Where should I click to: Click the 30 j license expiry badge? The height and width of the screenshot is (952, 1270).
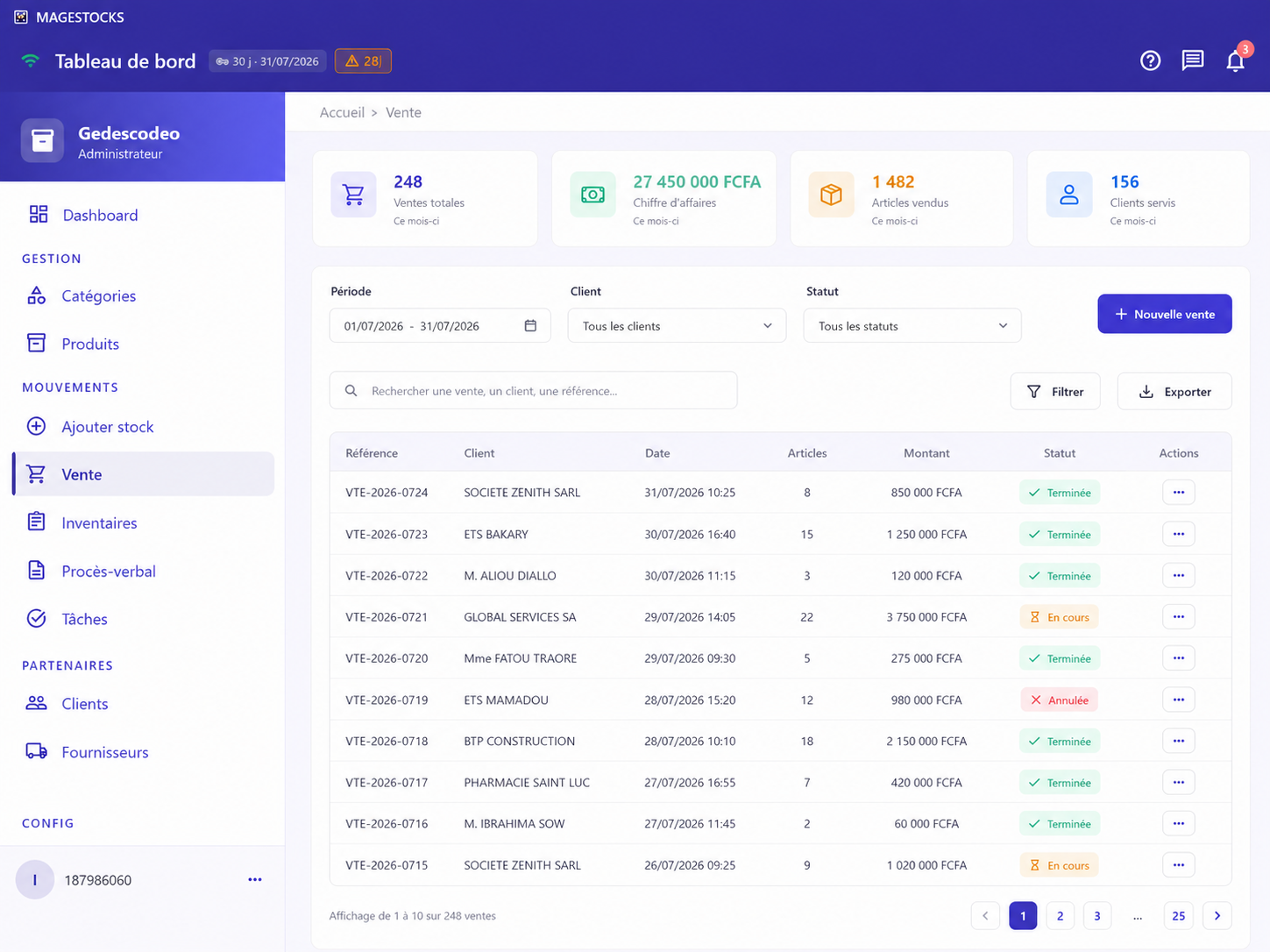[x=267, y=61]
